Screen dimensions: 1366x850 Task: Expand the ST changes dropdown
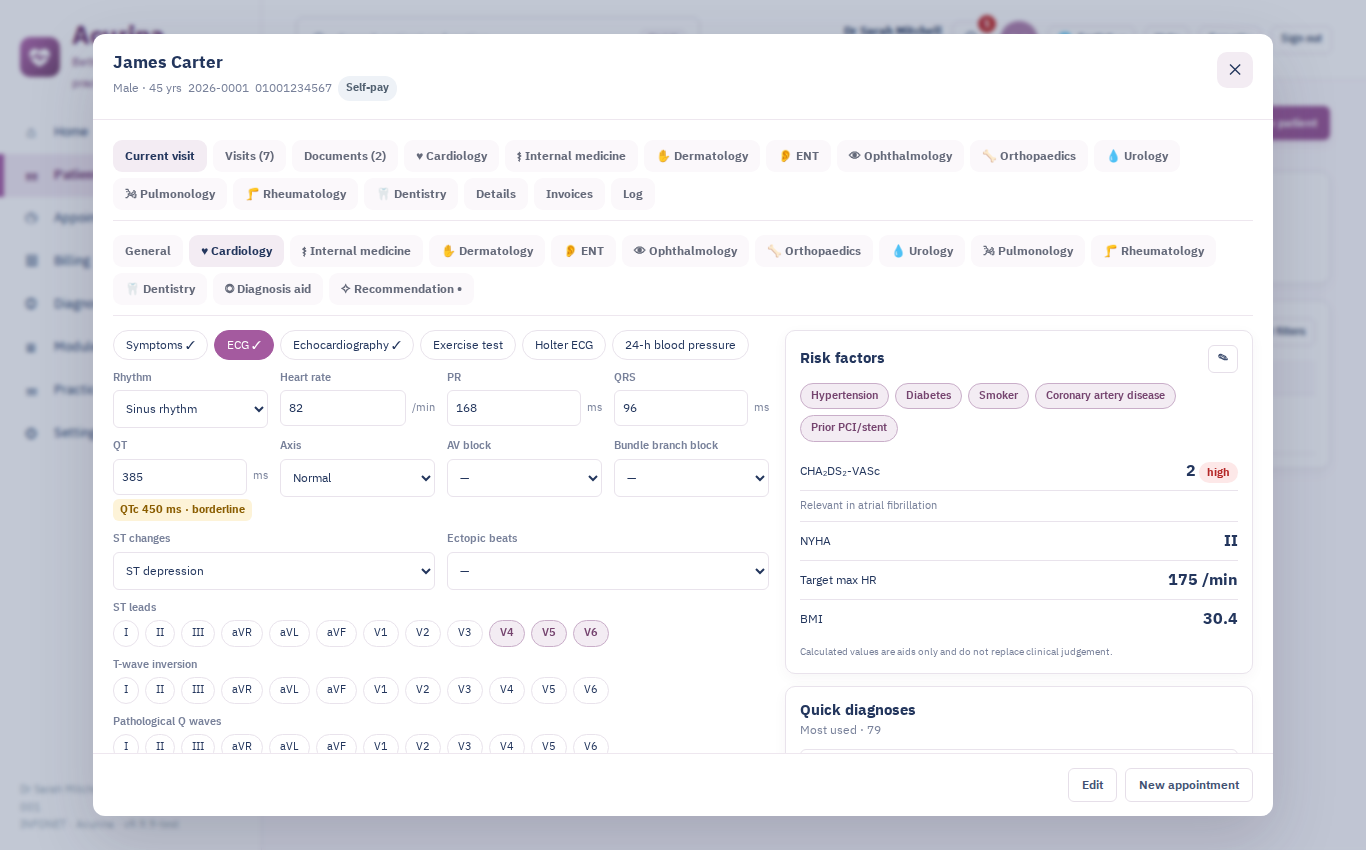coord(274,571)
